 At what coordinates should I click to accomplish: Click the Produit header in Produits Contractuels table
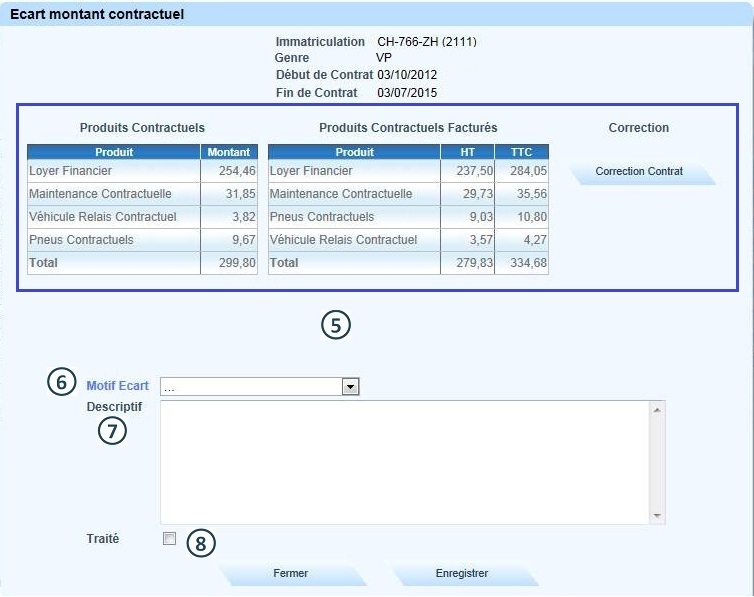tap(114, 152)
